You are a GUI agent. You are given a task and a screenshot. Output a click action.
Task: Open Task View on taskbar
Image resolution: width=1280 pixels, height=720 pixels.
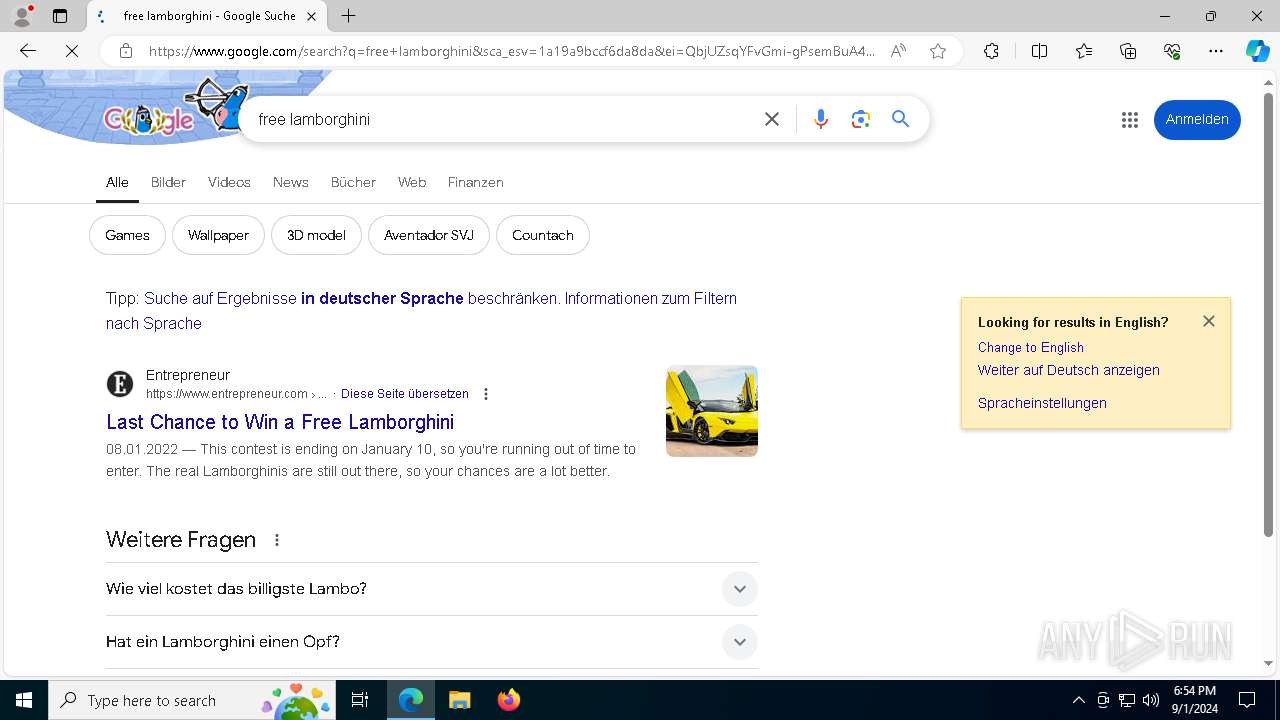coord(360,700)
